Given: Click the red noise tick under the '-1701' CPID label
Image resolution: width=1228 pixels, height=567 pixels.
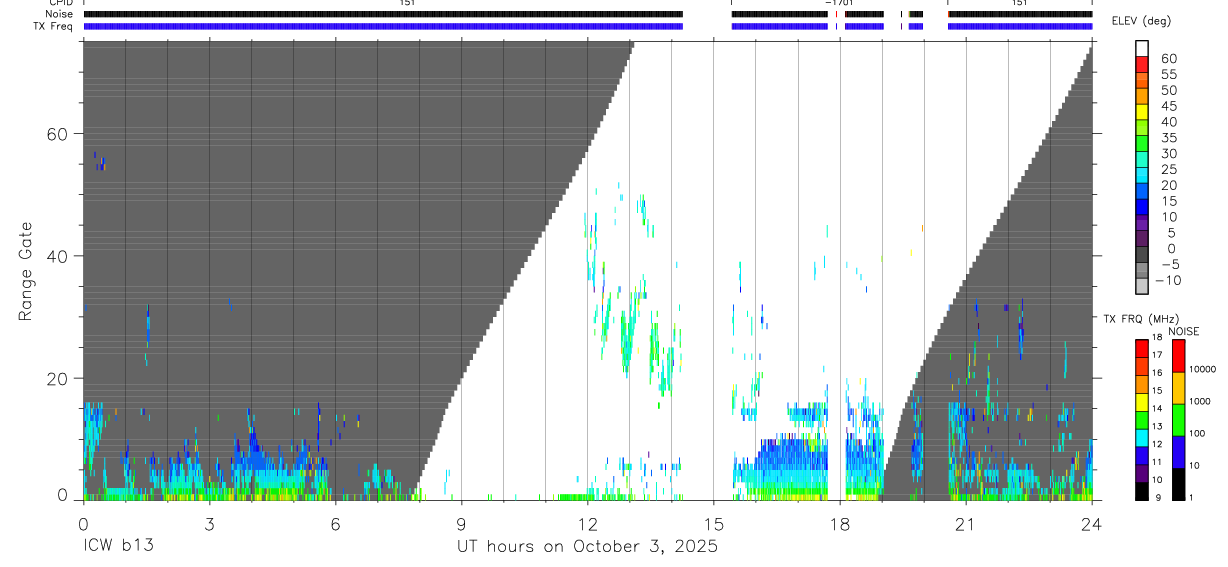Looking at the screenshot, I should [x=837, y=14].
